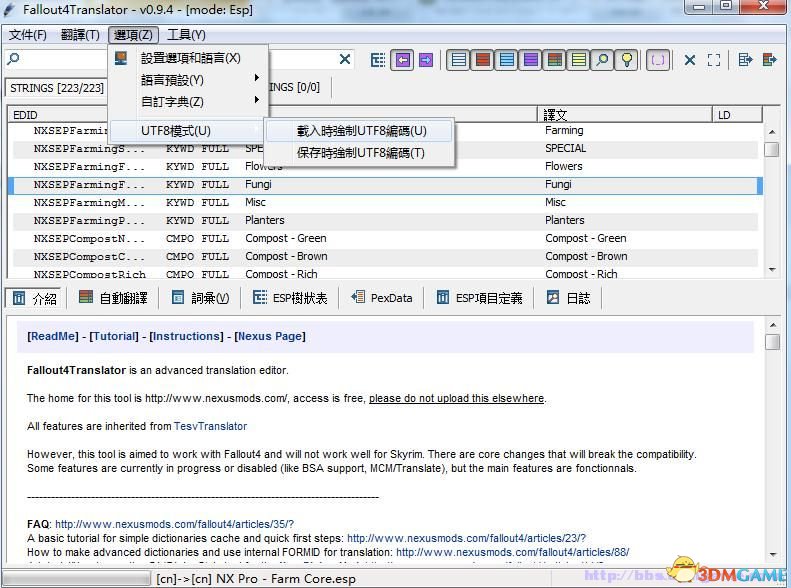Open the articles/88 dictionaries link
This screenshot has width=791, height=588.
tap(513, 552)
